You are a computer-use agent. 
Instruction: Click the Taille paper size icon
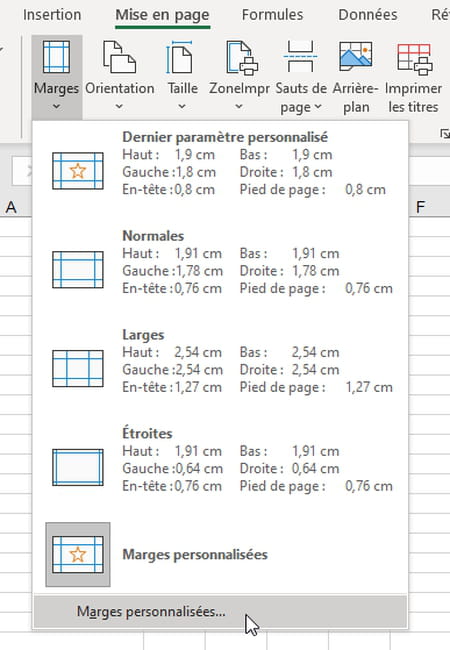[x=180, y=57]
